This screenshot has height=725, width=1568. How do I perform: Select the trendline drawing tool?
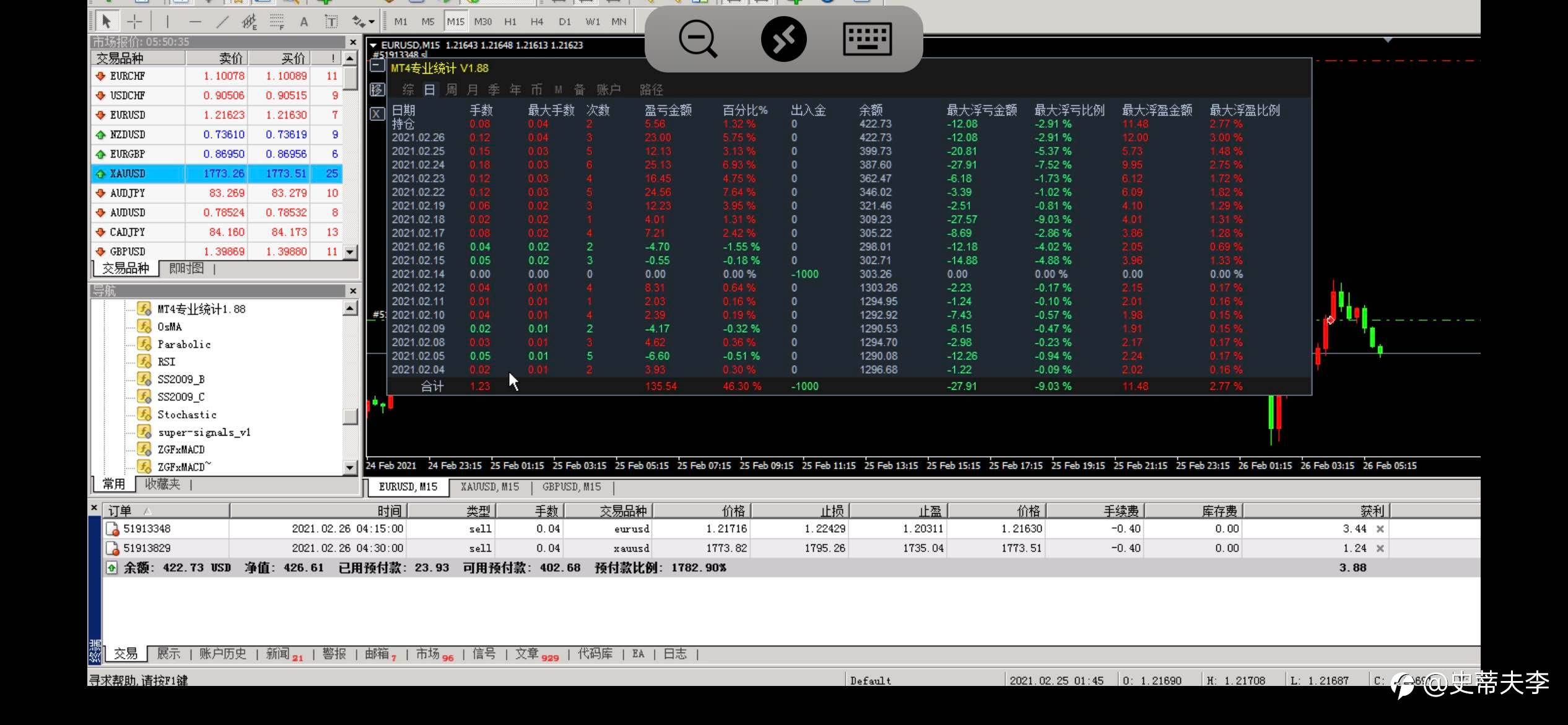click(222, 22)
